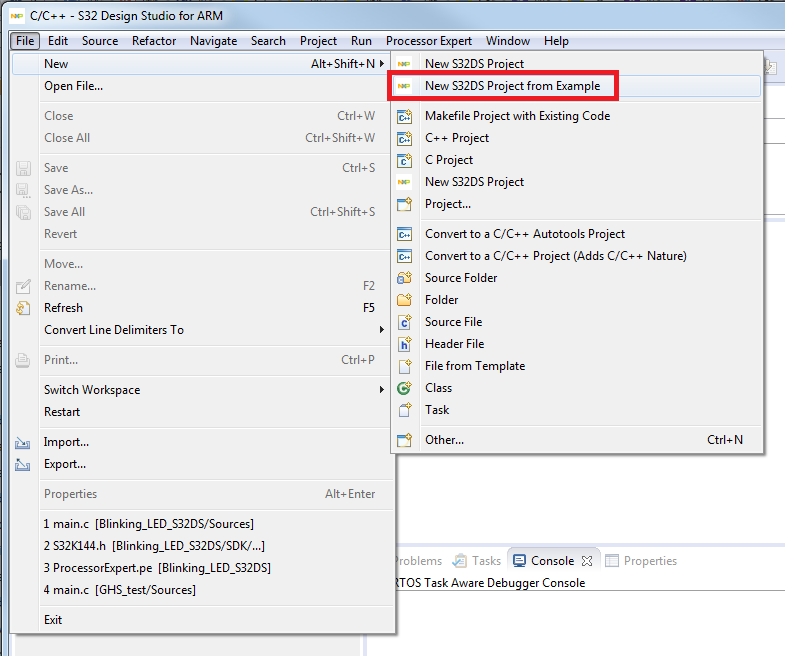Click the Folder icon in New submenu
Viewport: 785px width, 656px height.
[405, 300]
